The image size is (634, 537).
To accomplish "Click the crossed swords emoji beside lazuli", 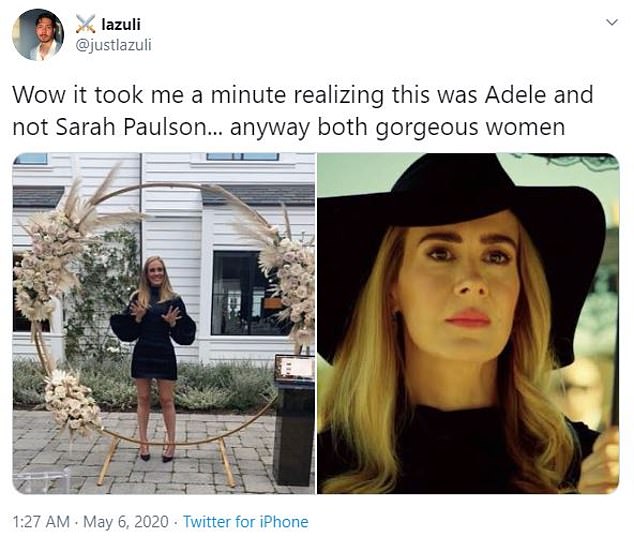I will (x=86, y=24).
